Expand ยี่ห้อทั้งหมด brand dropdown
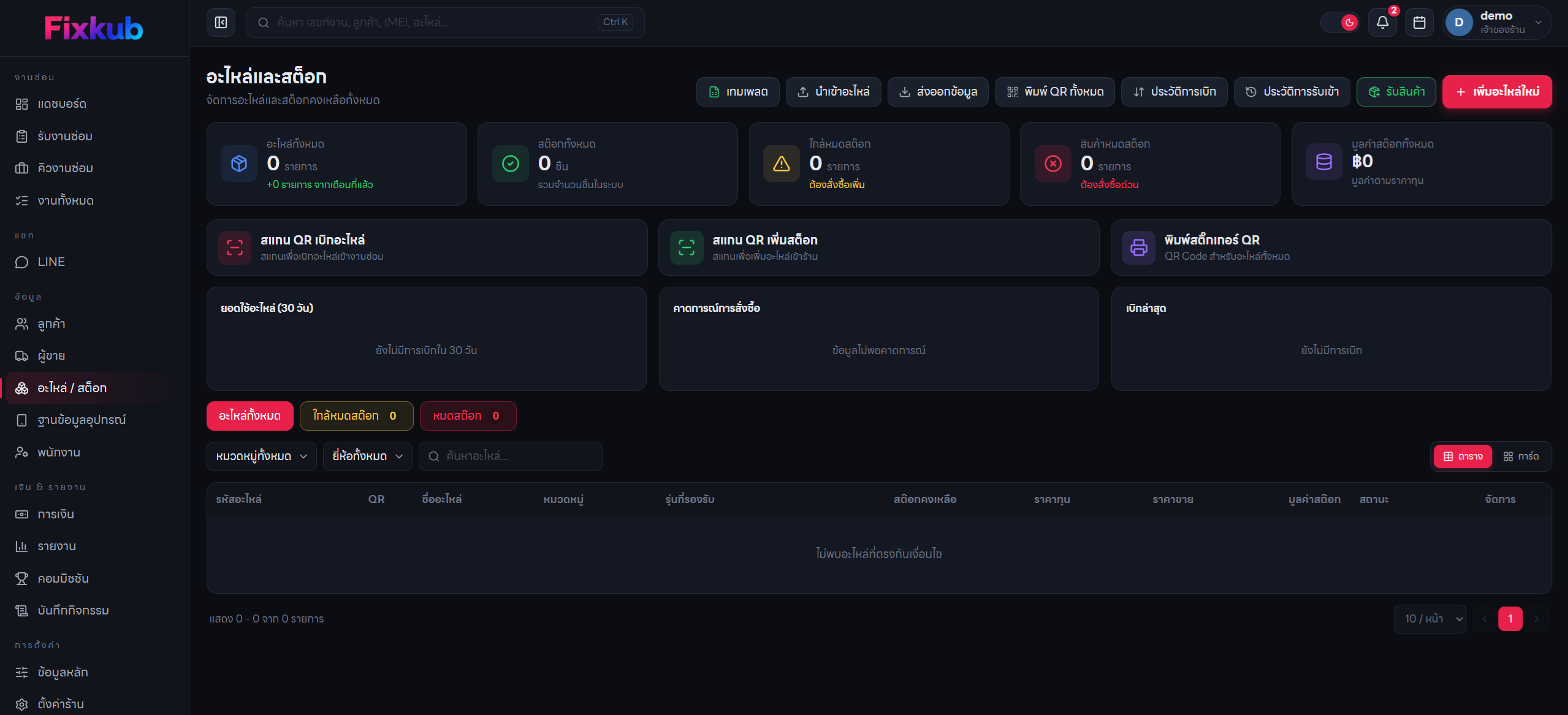The height and width of the screenshot is (715, 1568). (x=368, y=456)
